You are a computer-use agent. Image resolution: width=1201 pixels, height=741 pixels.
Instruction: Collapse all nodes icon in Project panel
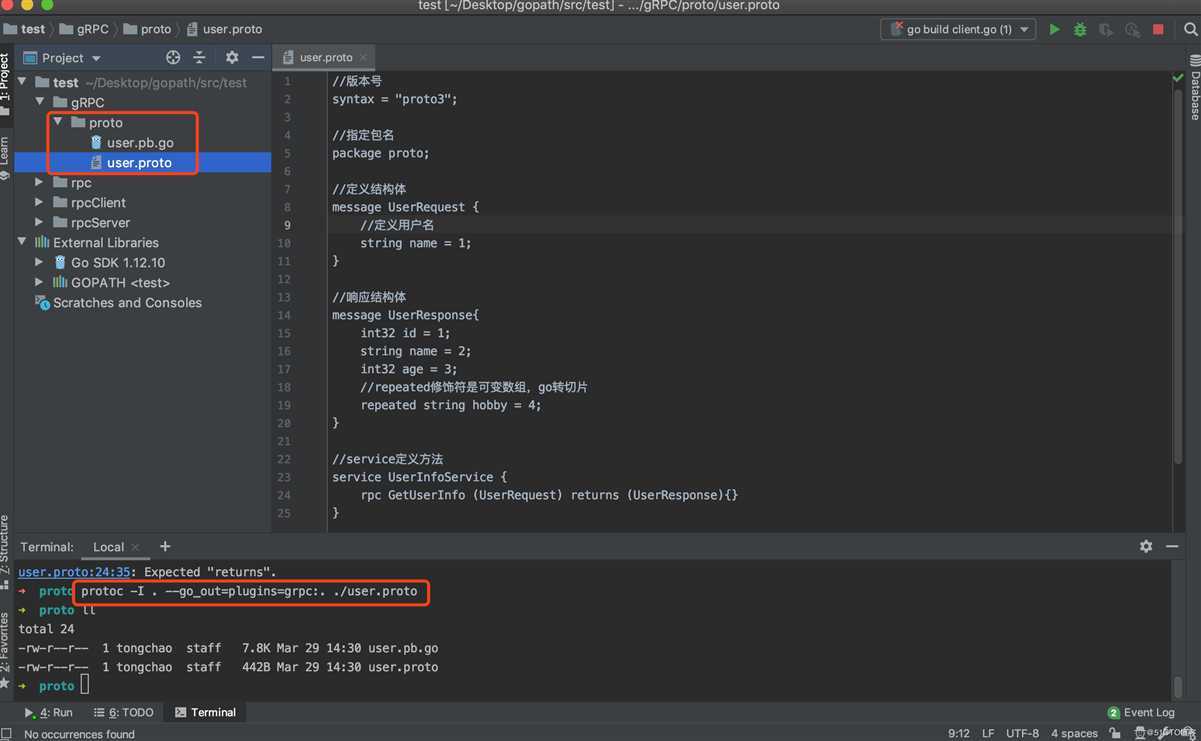(x=199, y=58)
